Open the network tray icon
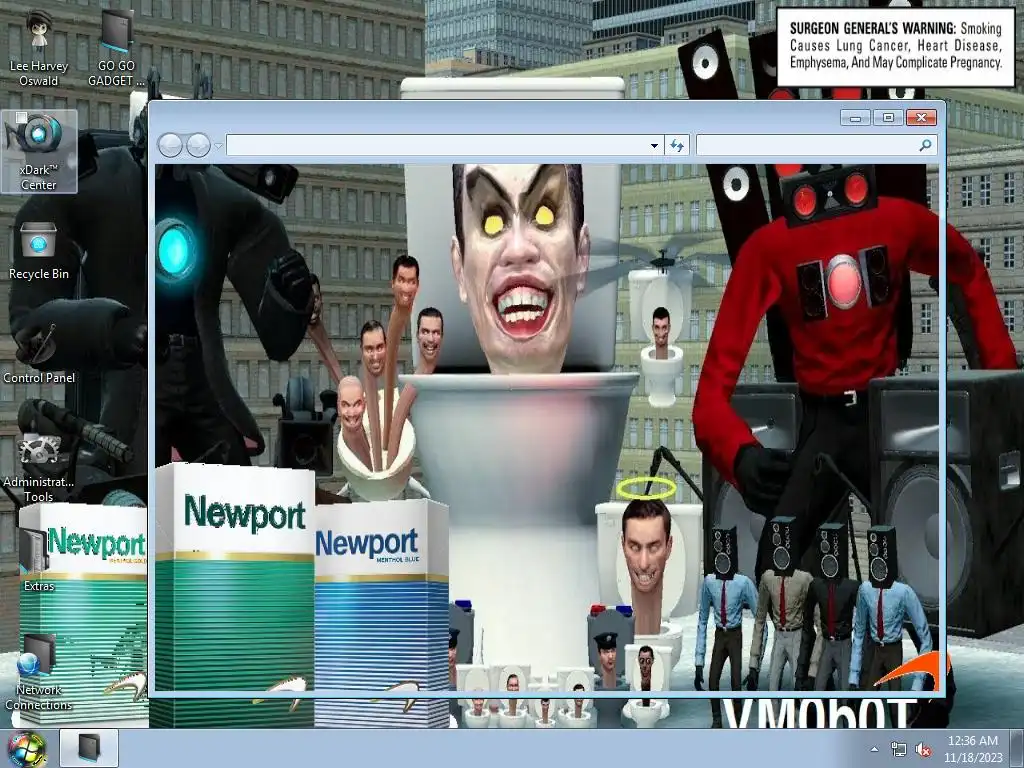Image resolution: width=1024 pixels, height=768 pixels. 899,750
